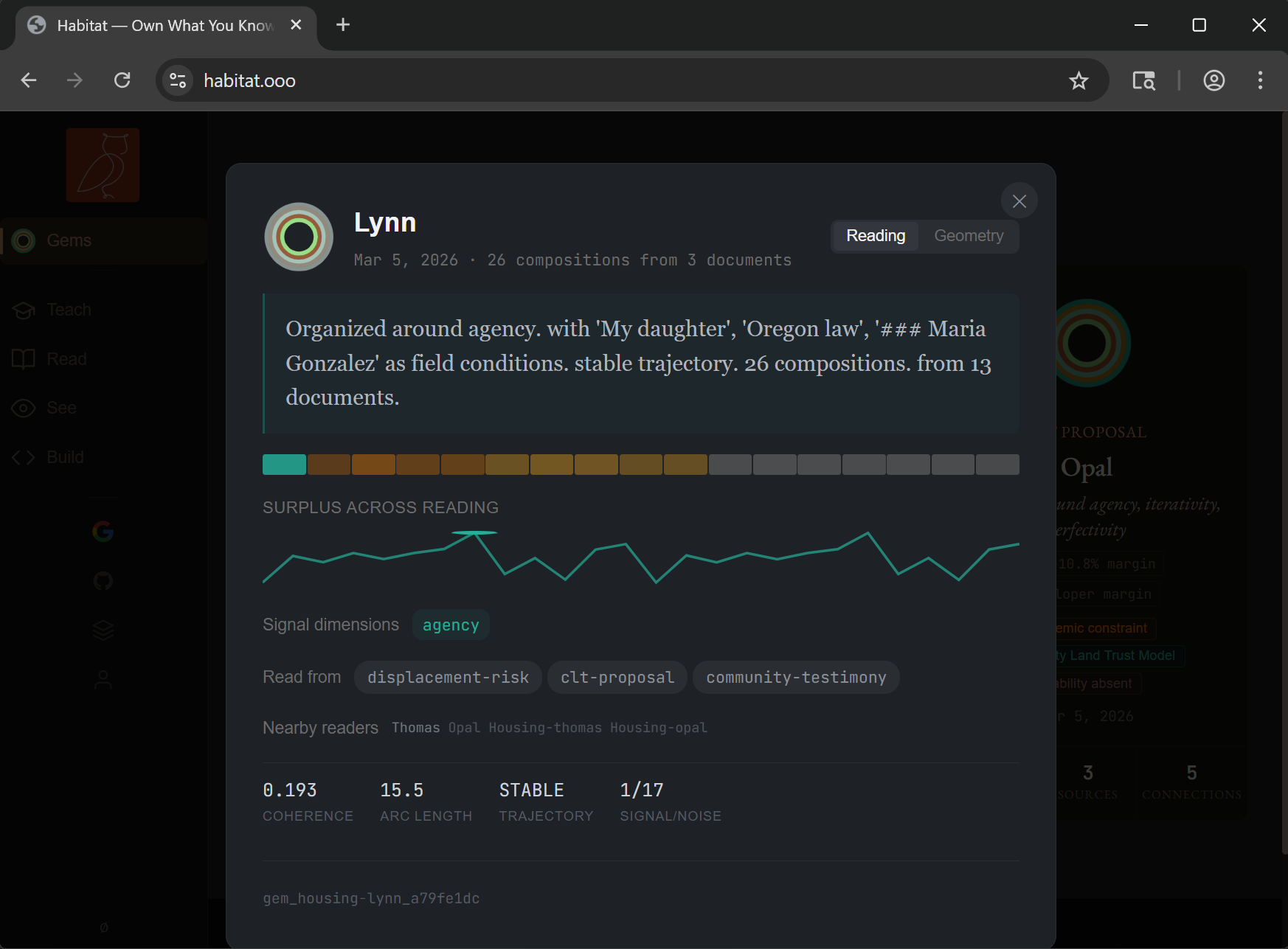Screen dimensions: 1288x949
Task: Click the stacked layers icon in sidebar
Action: click(x=103, y=630)
